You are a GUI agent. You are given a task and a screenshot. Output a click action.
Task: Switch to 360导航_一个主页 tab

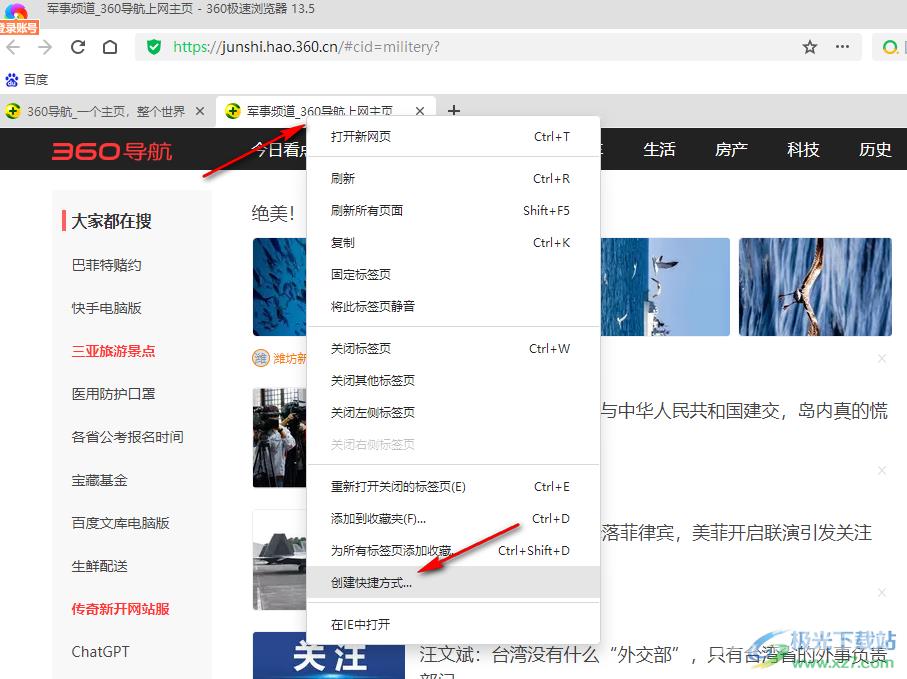tap(105, 111)
